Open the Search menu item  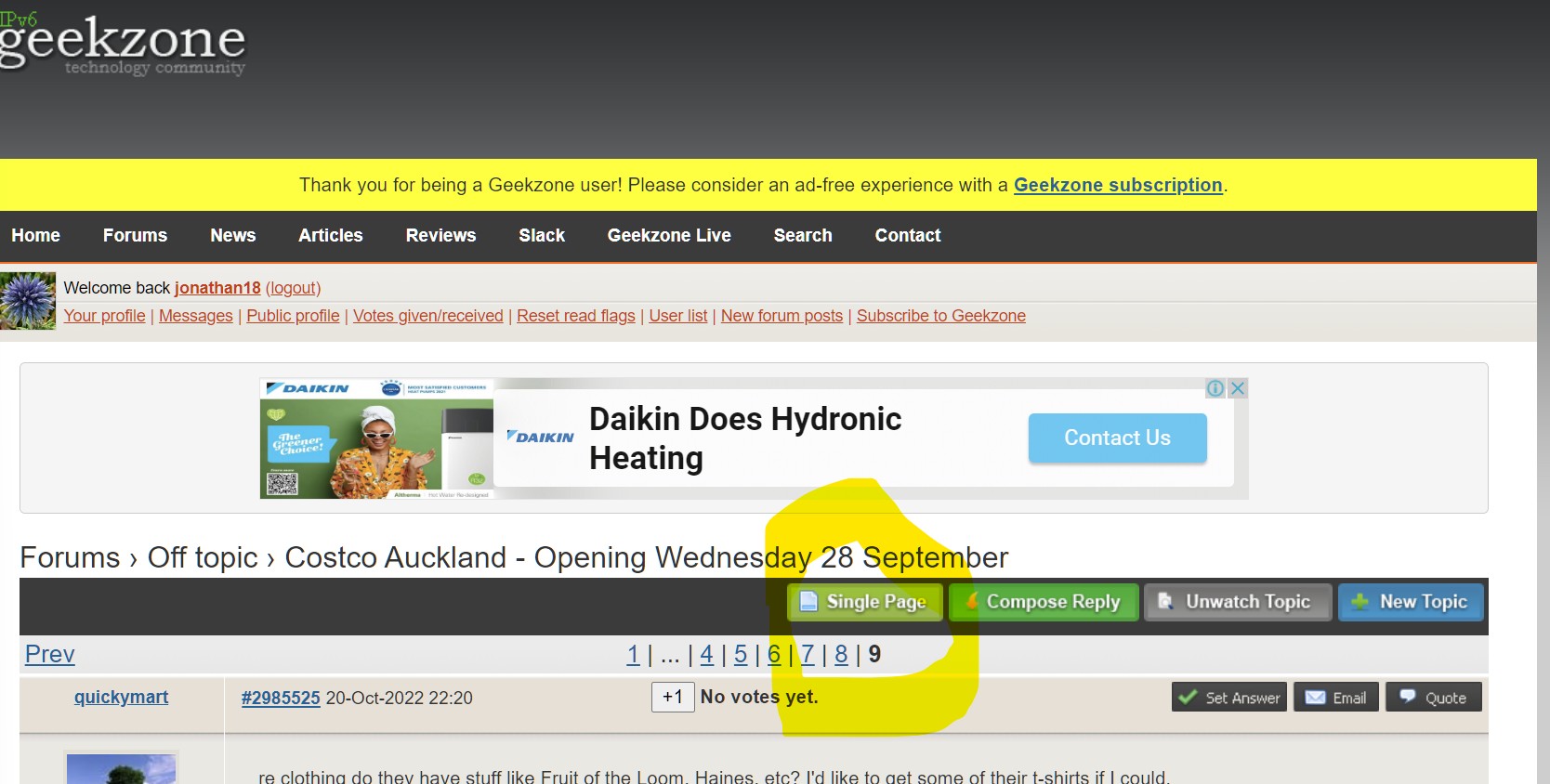click(803, 236)
